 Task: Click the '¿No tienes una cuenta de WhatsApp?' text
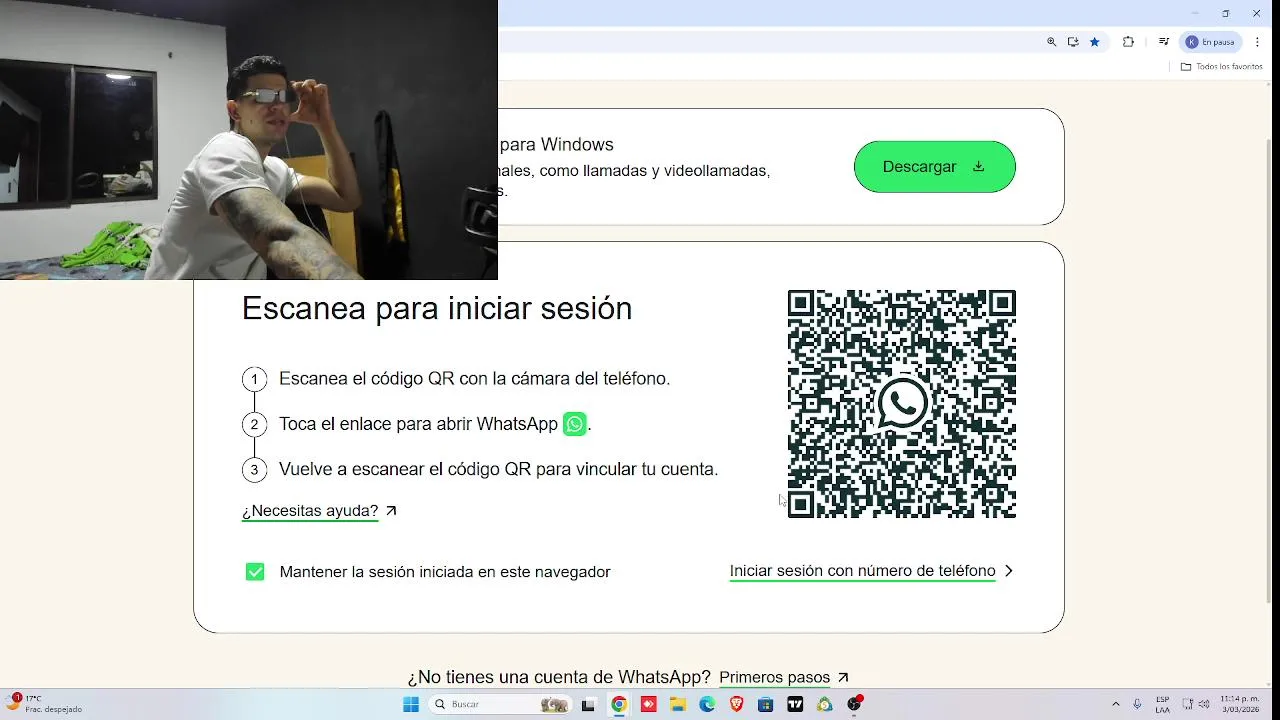click(559, 677)
